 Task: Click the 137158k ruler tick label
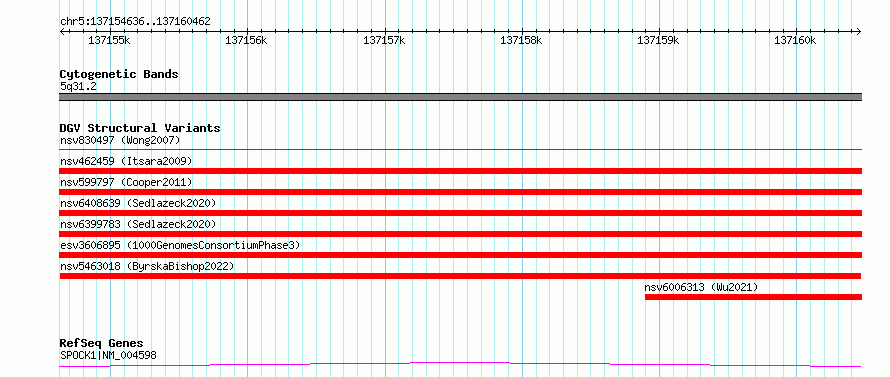pyautogui.click(x=521, y=40)
